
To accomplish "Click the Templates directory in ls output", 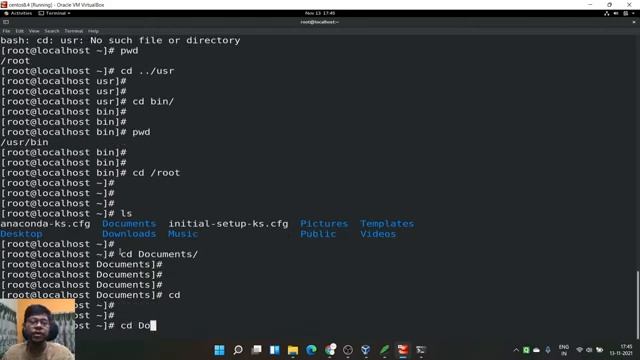I will pyautogui.click(x=387, y=224).
